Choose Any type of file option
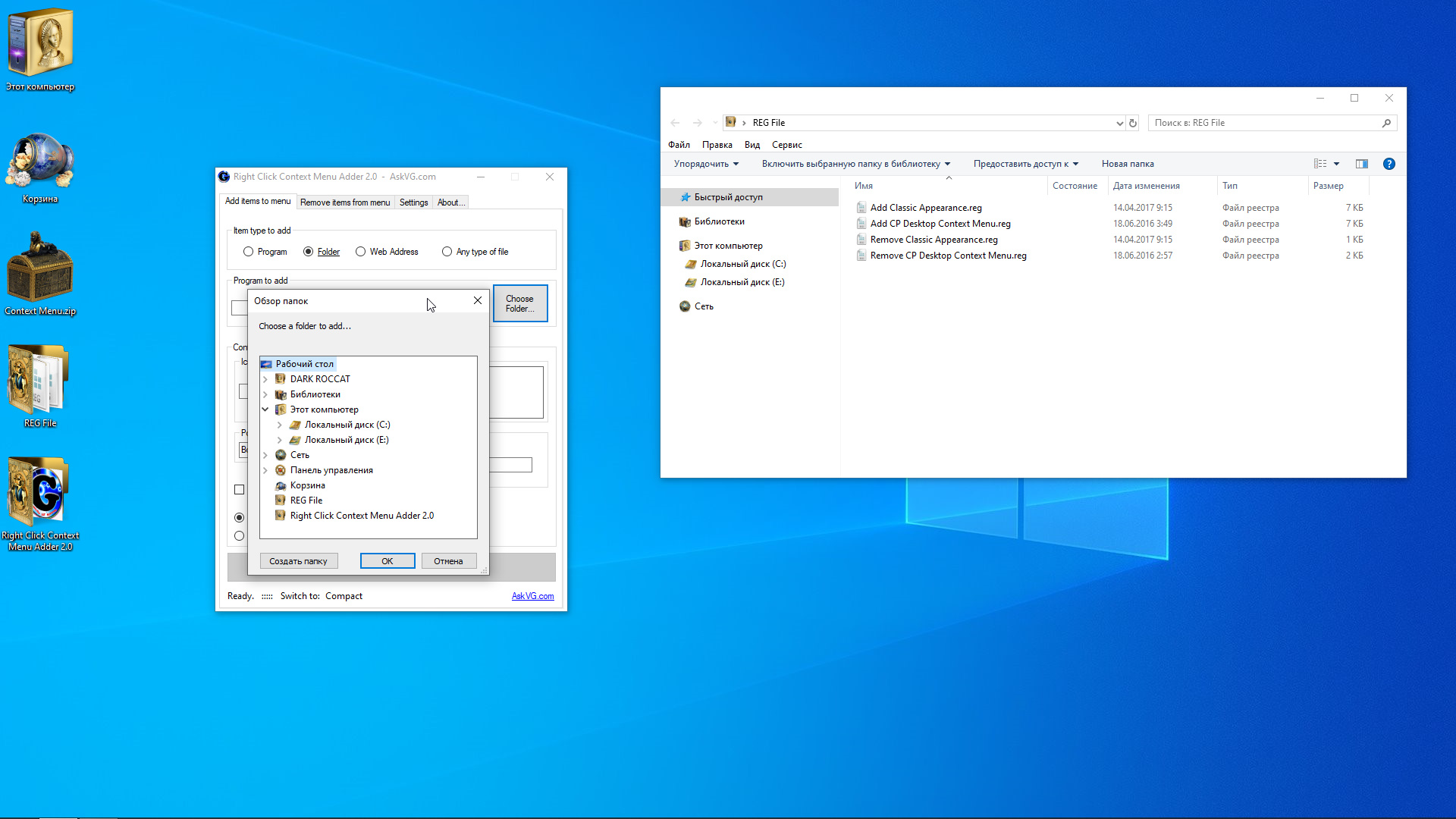The width and height of the screenshot is (1456, 819). (447, 251)
